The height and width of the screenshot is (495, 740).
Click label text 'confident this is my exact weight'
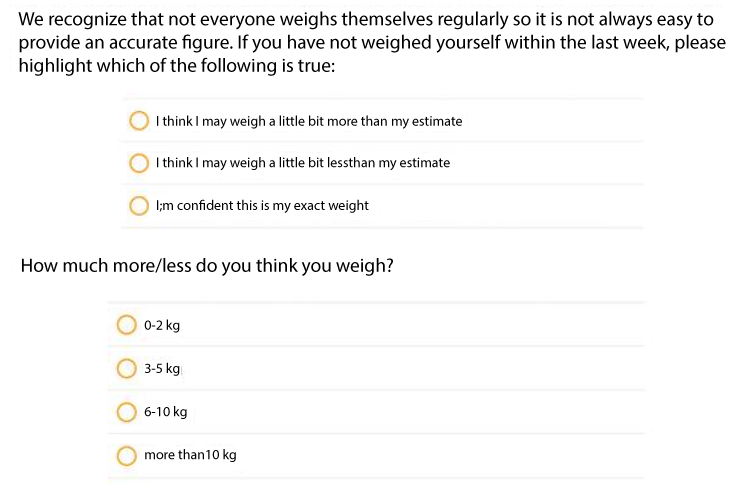coord(273,206)
